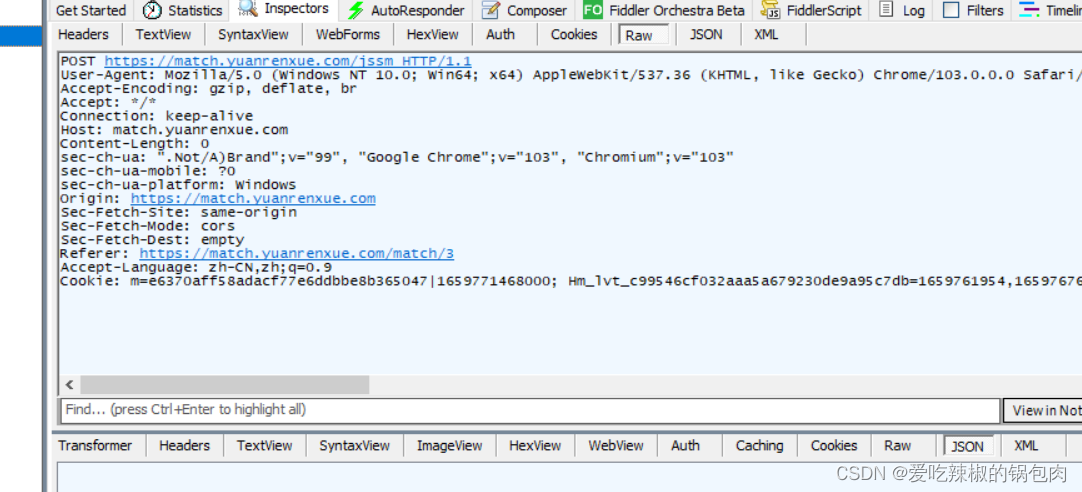The width and height of the screenshot is (1082, 492).
Task: Click the sec-ch-ua-mobile: ?0 line
Action: (x=148, y=171)
